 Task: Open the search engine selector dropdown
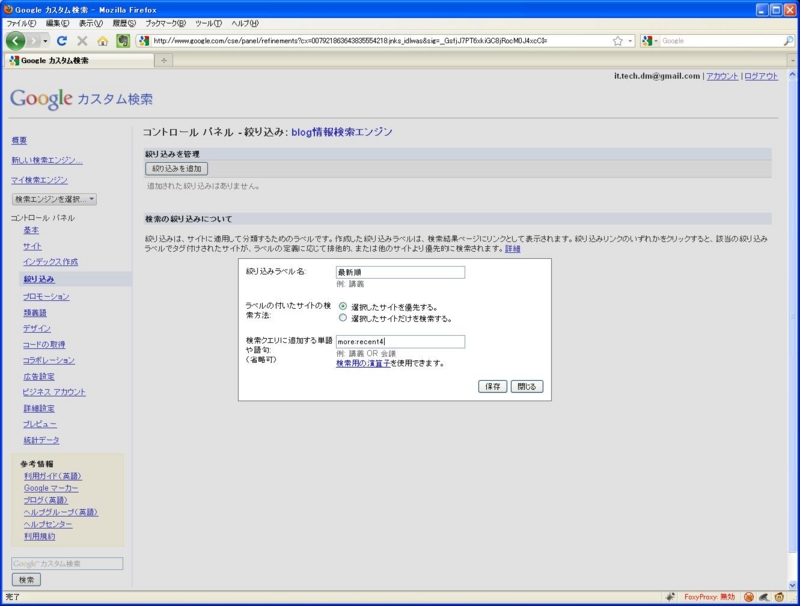point(650,41)
